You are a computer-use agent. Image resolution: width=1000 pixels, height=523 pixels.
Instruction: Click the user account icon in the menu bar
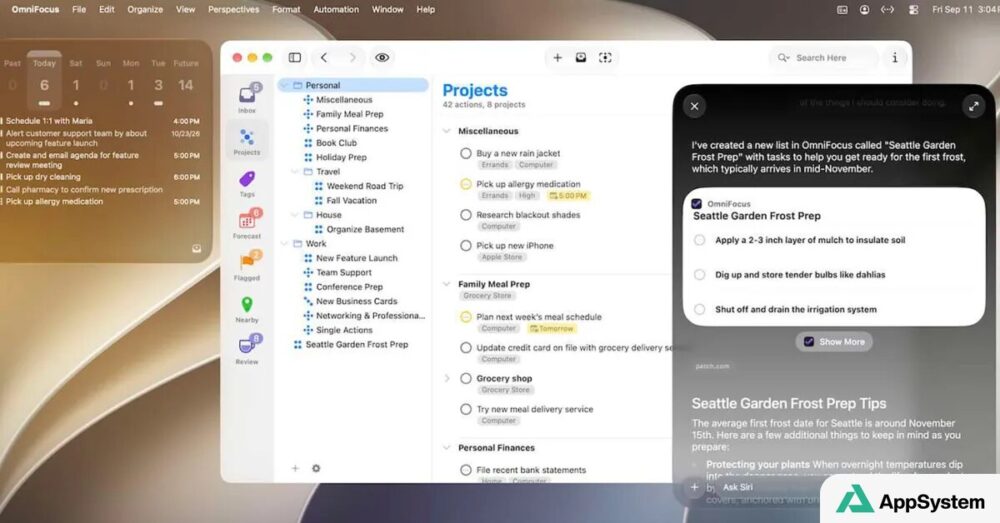tap(865, 10)
